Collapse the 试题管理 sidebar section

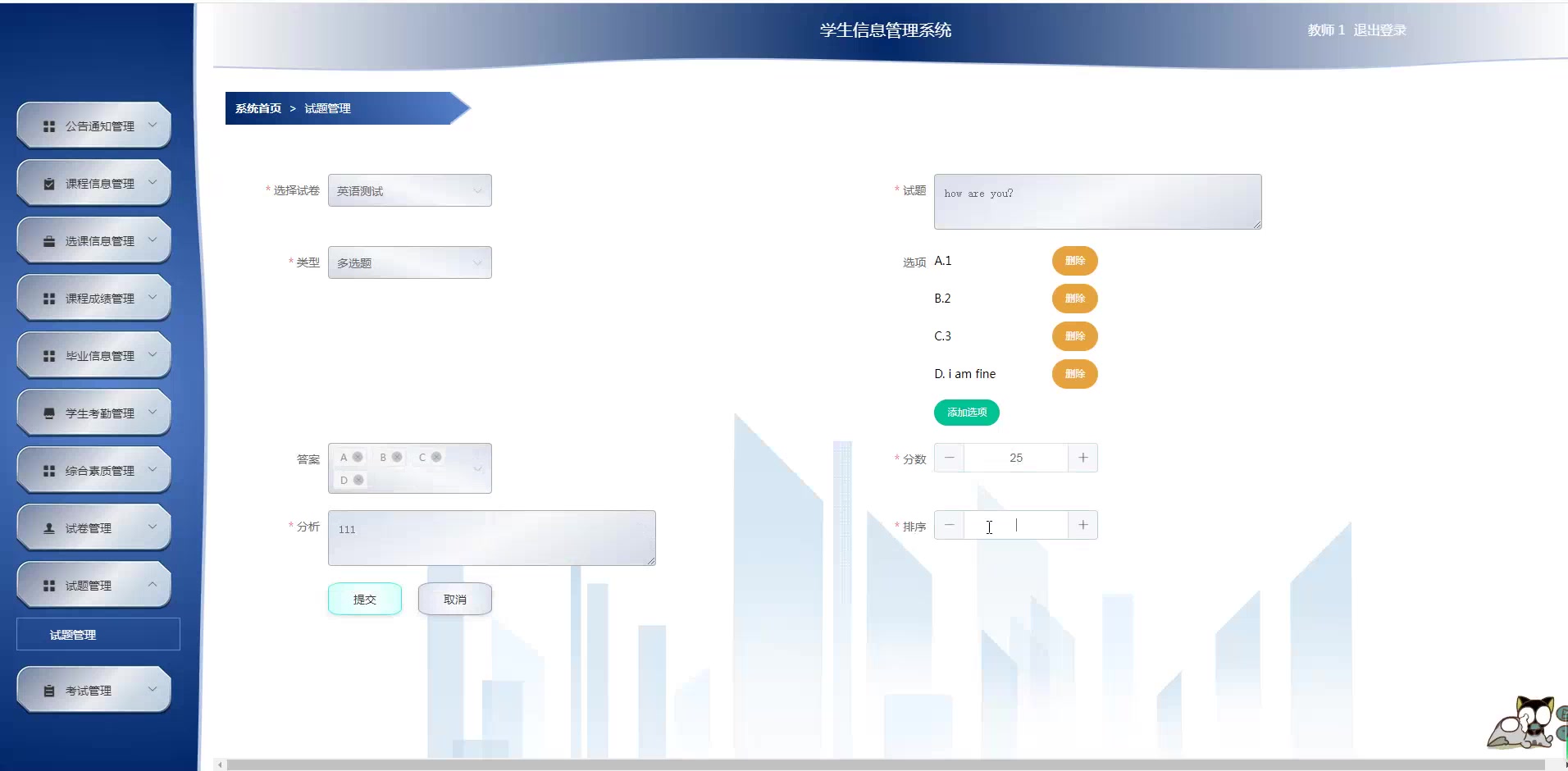[152, 584]
